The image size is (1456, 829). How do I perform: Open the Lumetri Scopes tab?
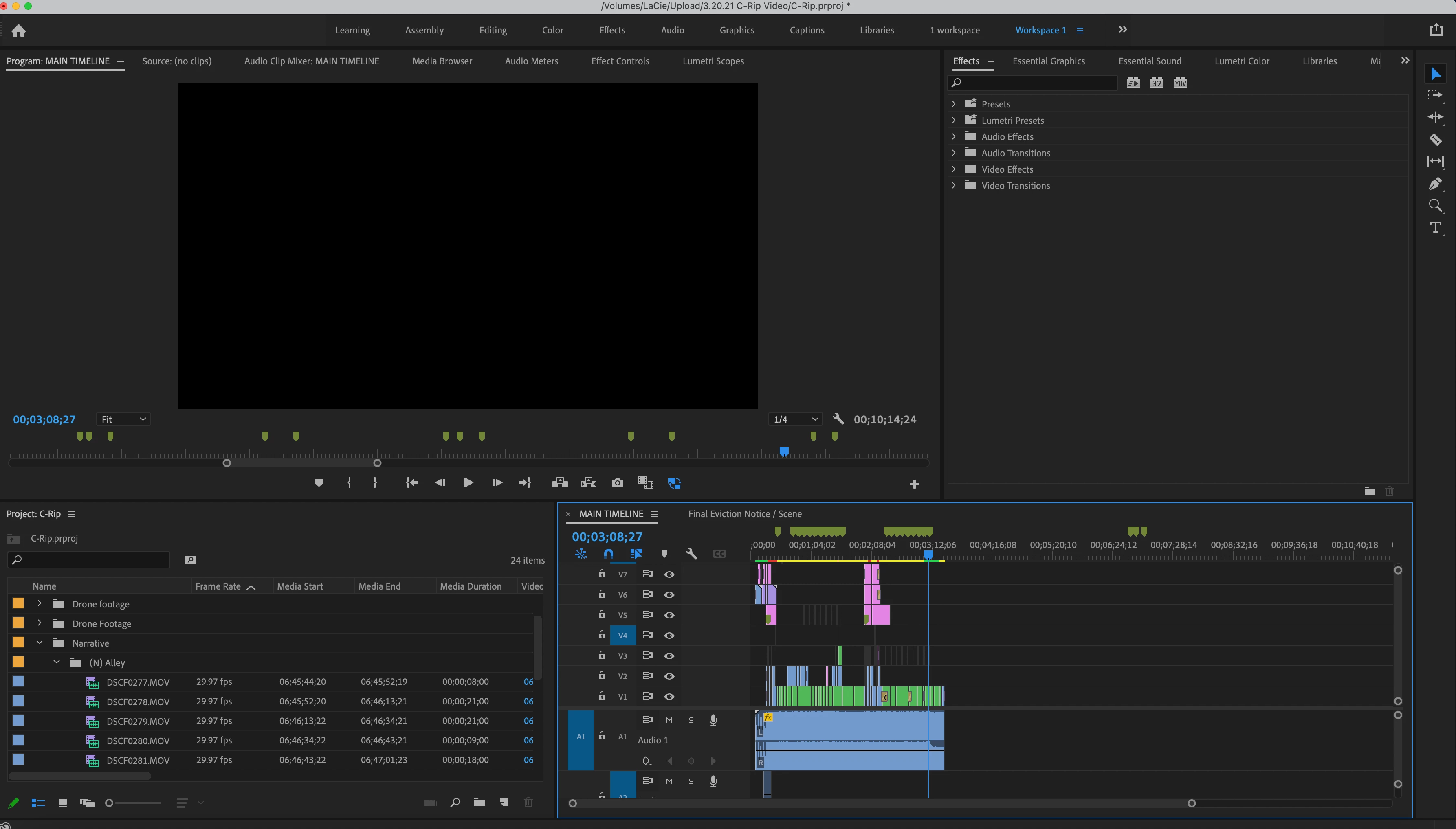point(713,61)
